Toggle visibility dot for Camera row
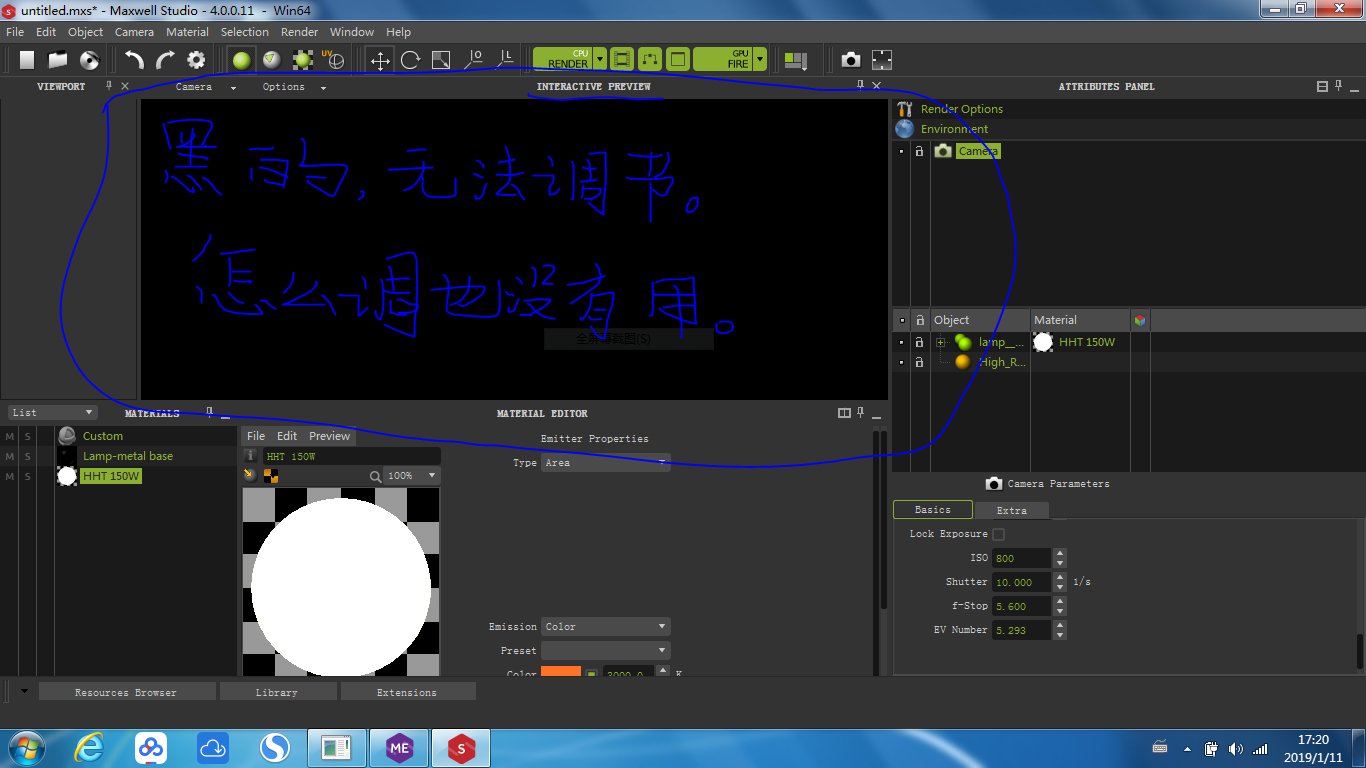1366x768 pixels. point(902,151)
